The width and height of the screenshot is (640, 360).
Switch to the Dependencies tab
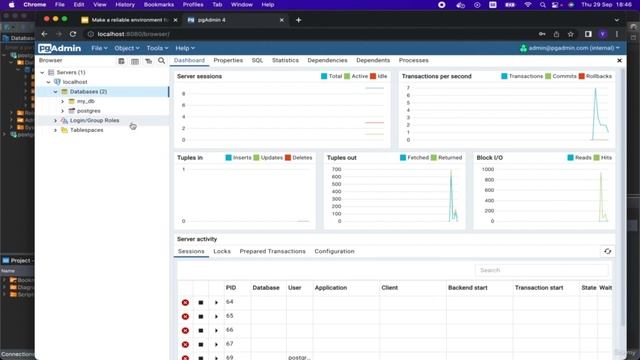(x=327, y=60)
